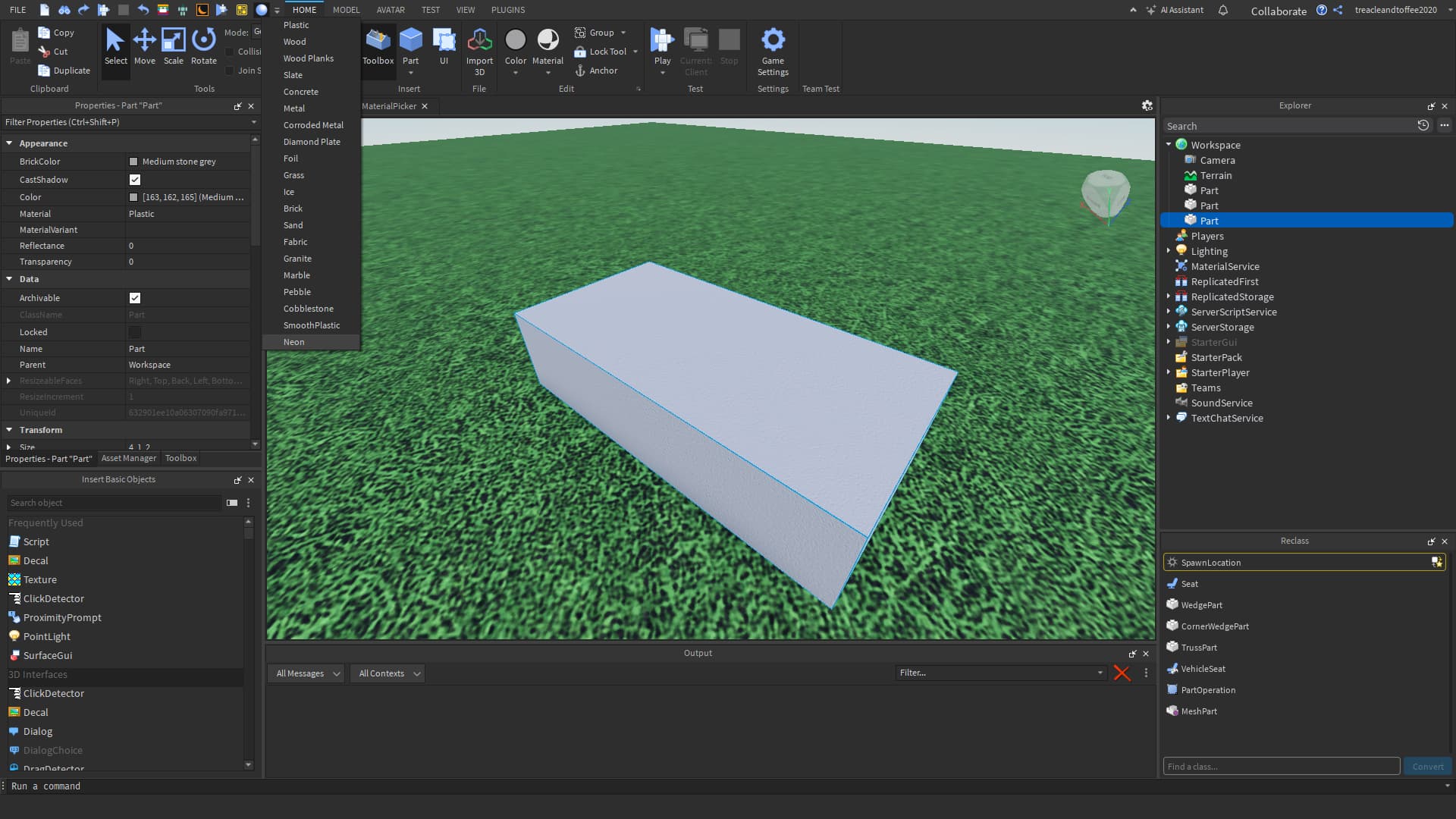Choose the Rotate tool

203,47
